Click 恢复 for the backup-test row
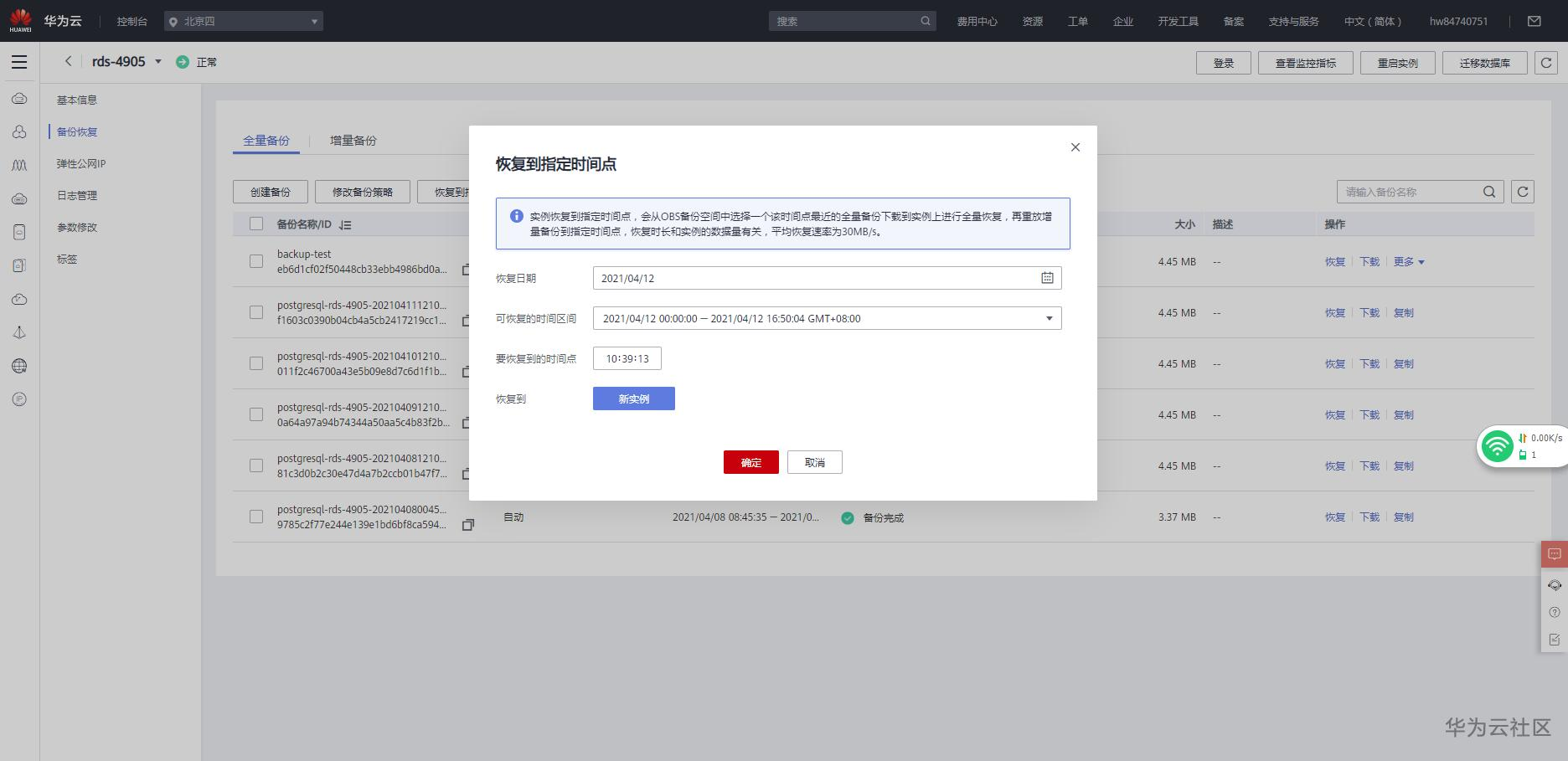Image resolution: width=1568 pixels, height=761 pixels. [1335, 262]
